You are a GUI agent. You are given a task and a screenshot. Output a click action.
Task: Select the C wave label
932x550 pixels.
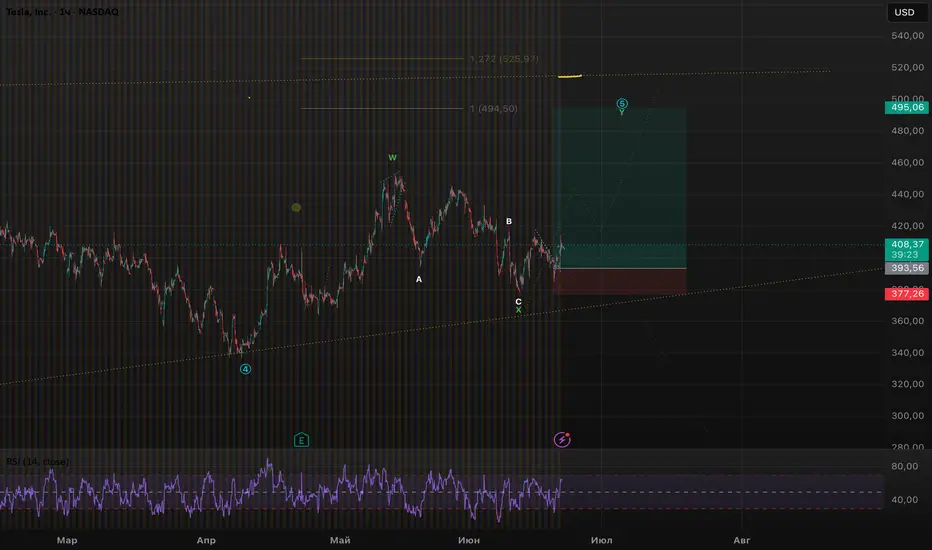518,301
